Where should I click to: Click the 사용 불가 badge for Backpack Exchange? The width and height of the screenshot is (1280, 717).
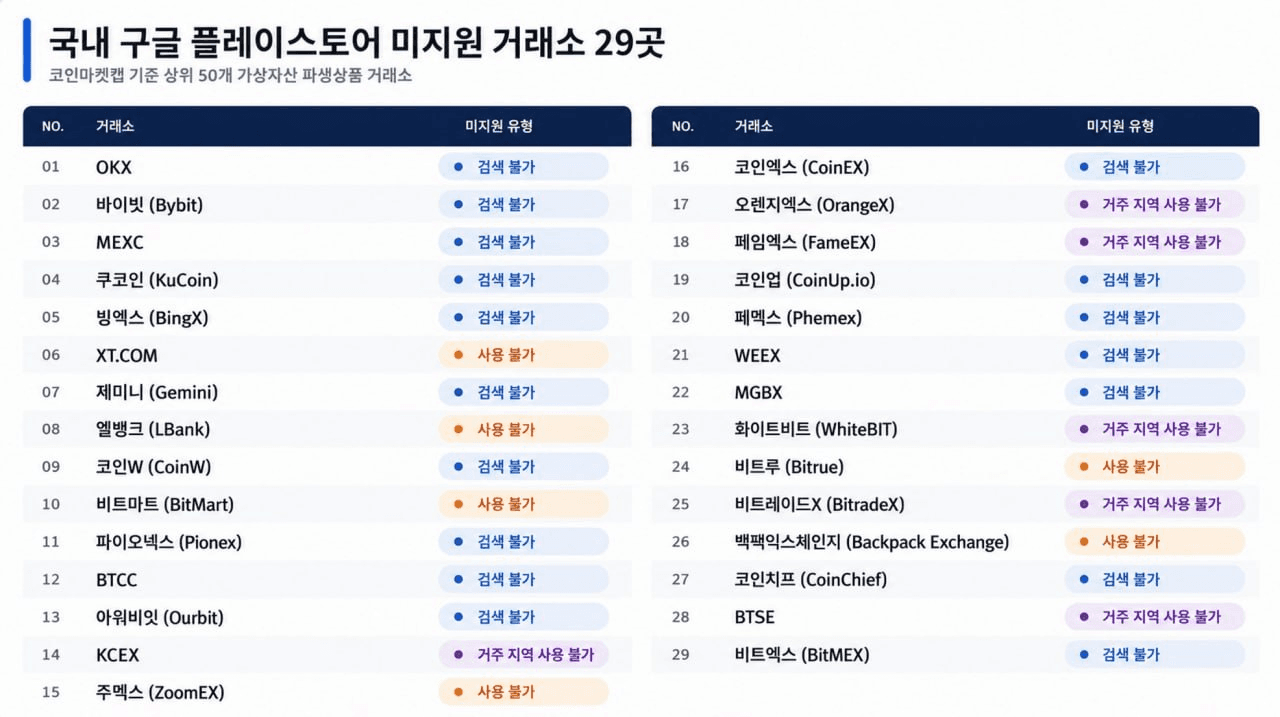click(x=1154, y=542)
